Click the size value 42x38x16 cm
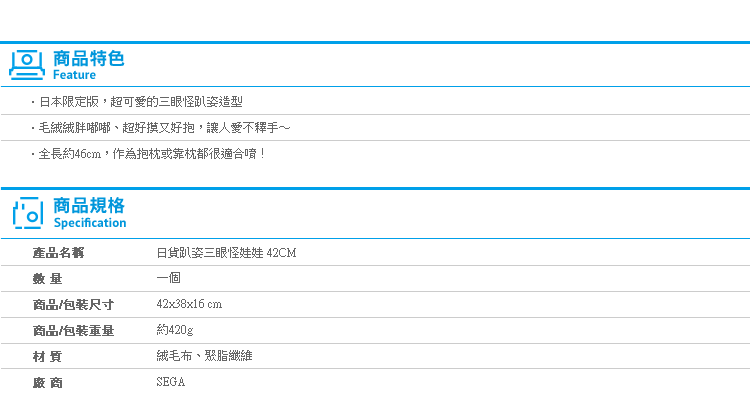 click(189, 304)
